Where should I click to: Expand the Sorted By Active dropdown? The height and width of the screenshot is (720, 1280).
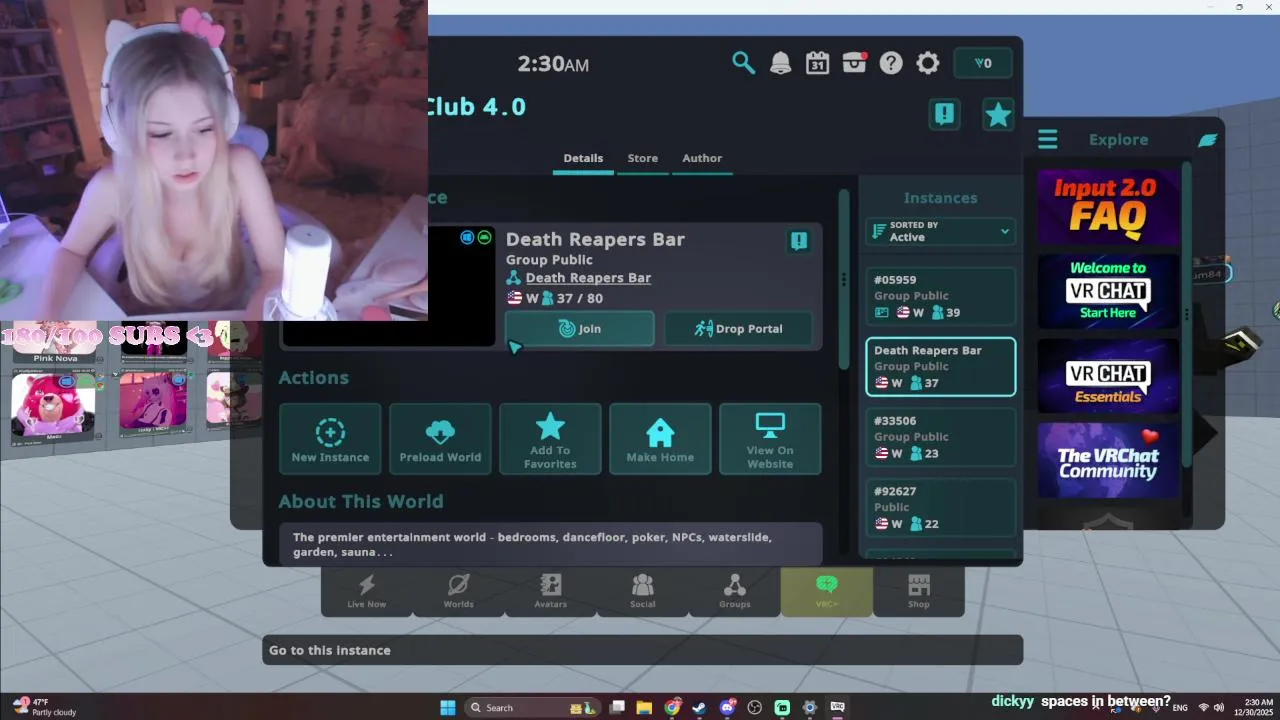click(x=940, y=231)
